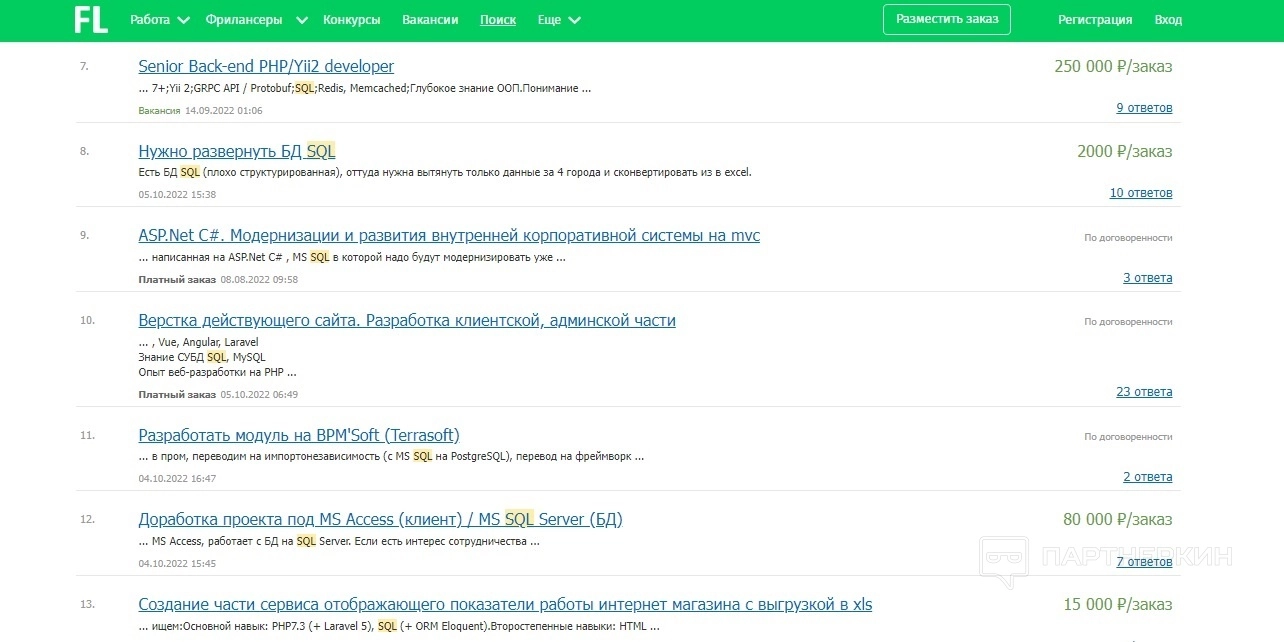This screenshot has height=642, width=1284.
Task: Open the Доработка проекта под MS Access order
Action: (380, 520)
